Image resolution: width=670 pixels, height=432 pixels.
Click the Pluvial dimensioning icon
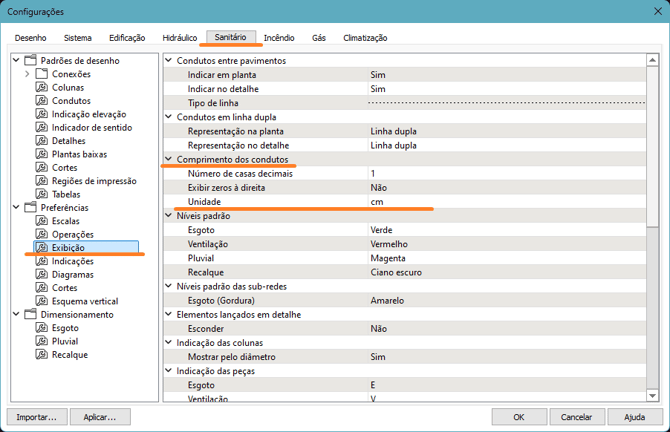click(x=42, y=341)
